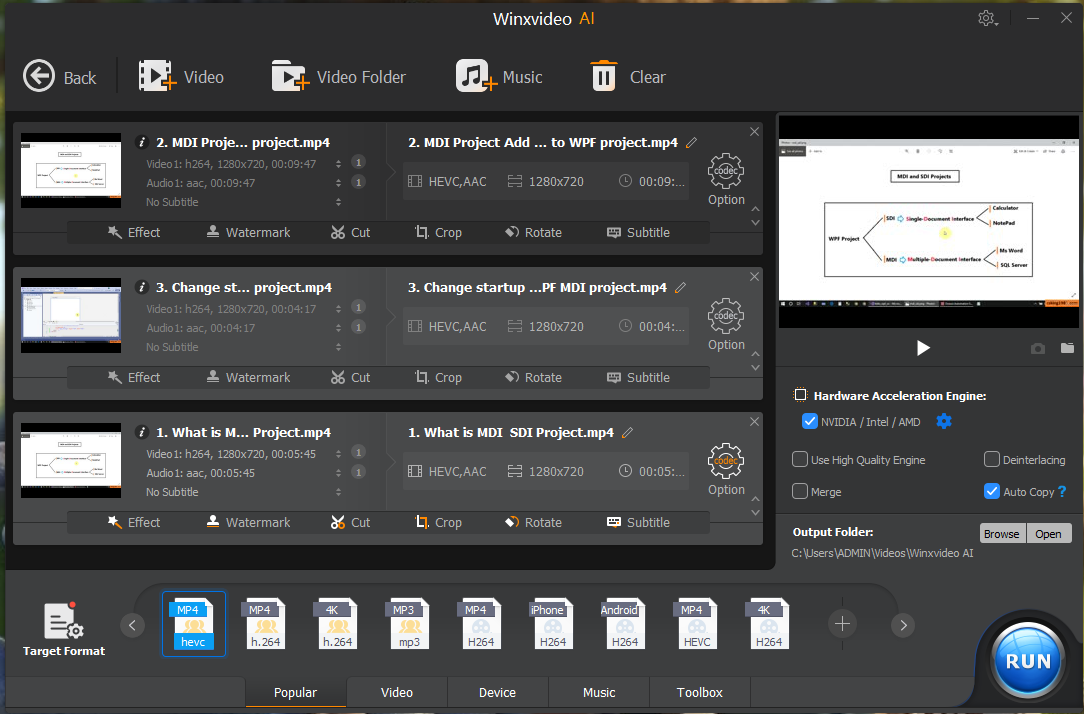The image size is (1084, 714).
Task: Add Watermark to 3. Change startup video
Action: 248,377
